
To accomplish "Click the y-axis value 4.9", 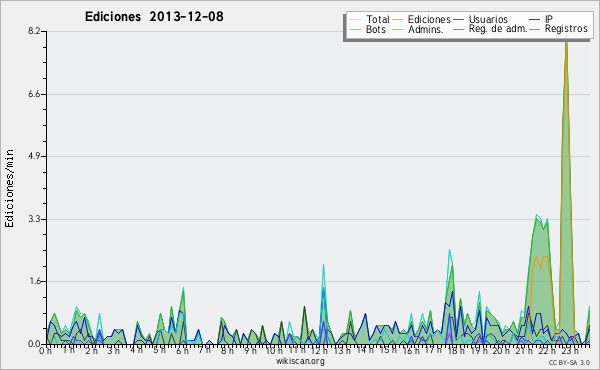I will point(34,156).
